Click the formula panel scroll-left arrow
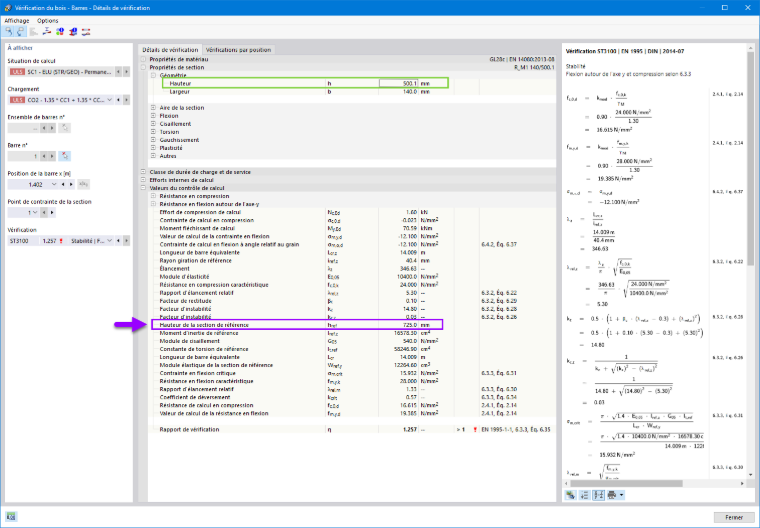Viewport: 760px width, 528px height. tap(567, 483)
